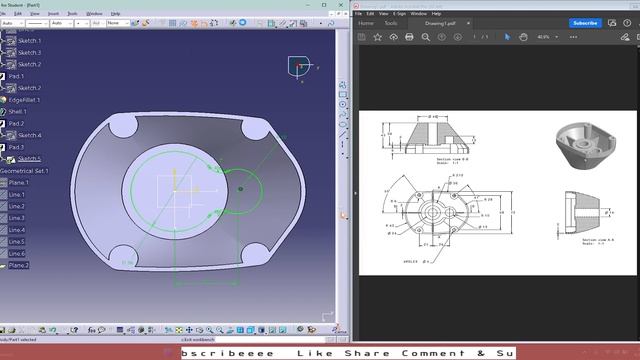Select Line.4 in the tree
This screenshot has height=360, width=640.
(17, 230)
